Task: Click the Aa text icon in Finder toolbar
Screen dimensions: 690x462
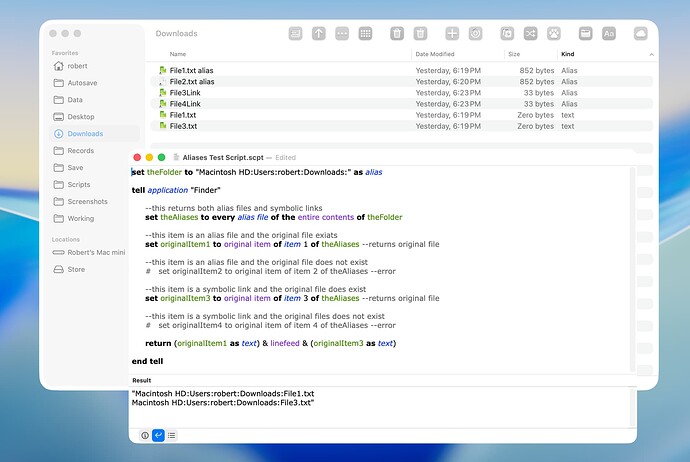Action: [609, 33]
